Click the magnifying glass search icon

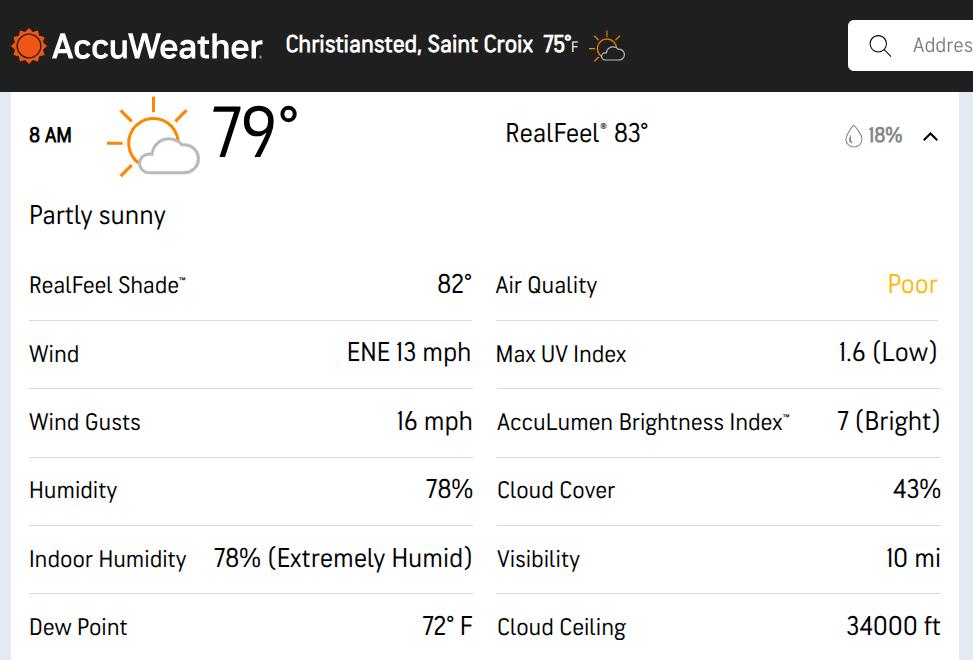click(880, 46)
